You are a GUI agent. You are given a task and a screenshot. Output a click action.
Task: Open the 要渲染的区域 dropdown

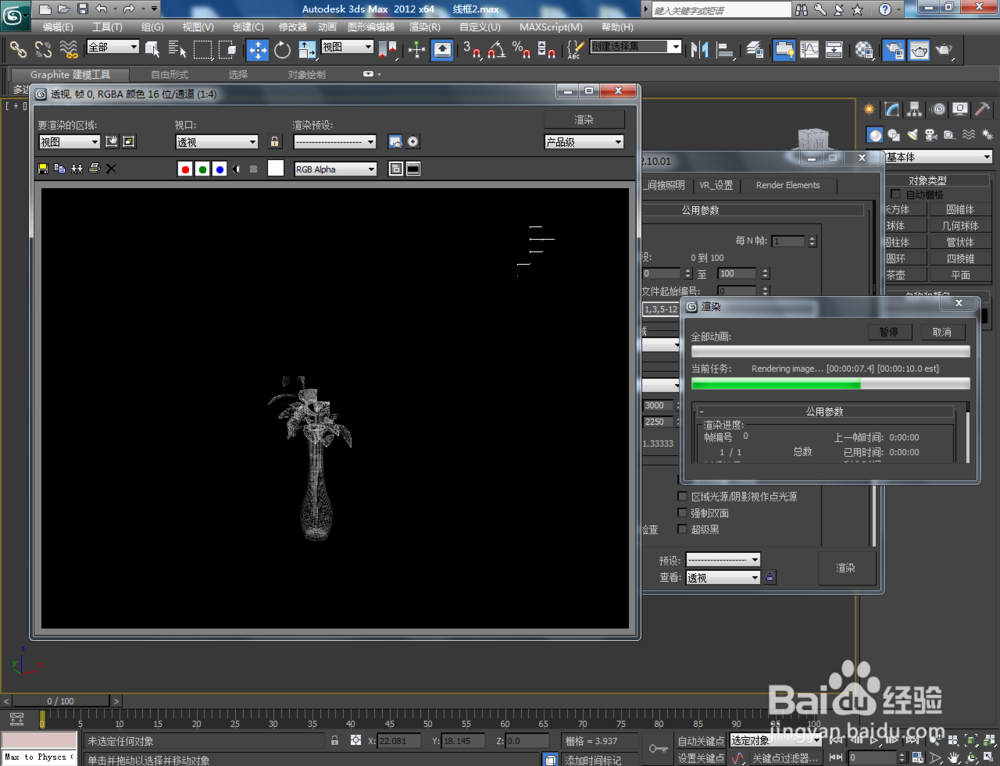click(x=69, y=142)
